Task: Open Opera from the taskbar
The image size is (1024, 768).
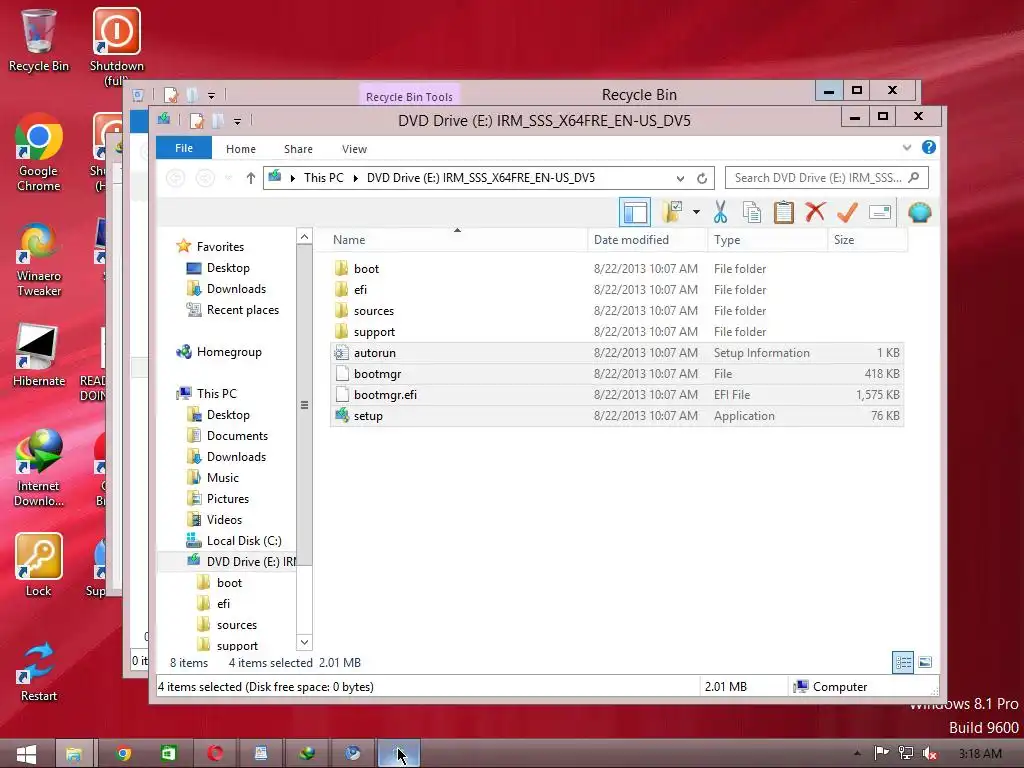Action: tap(215, 754)
